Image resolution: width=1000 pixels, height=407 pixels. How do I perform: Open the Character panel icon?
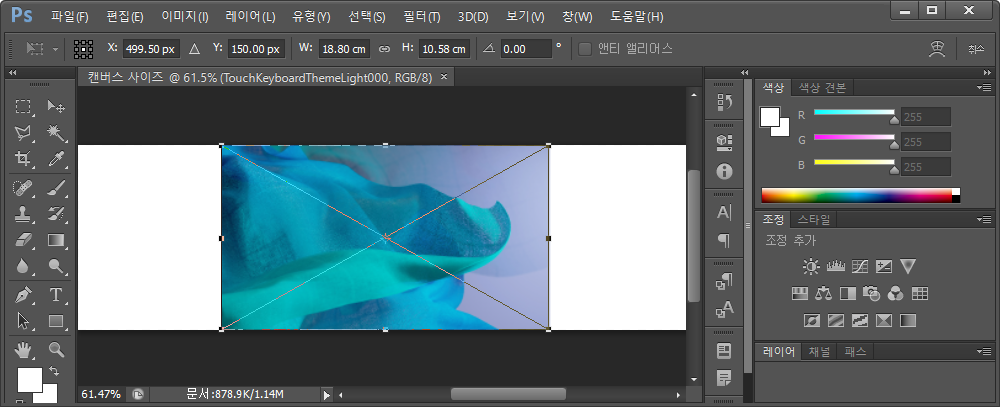click(724, 212)
